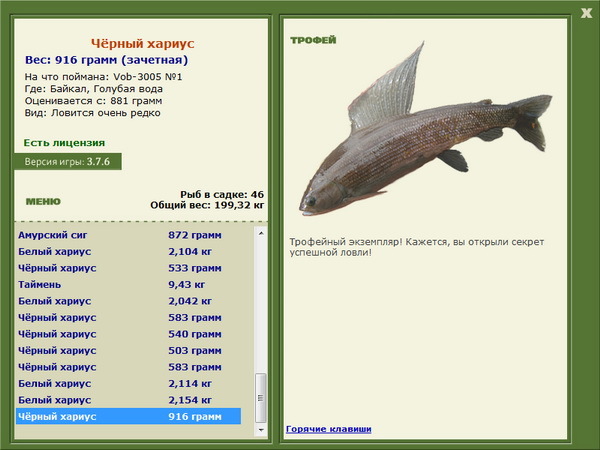Select the highlighted Чёрный хариус 916 грамм row
Screen dimensions: 600x450
click(129, 416)
